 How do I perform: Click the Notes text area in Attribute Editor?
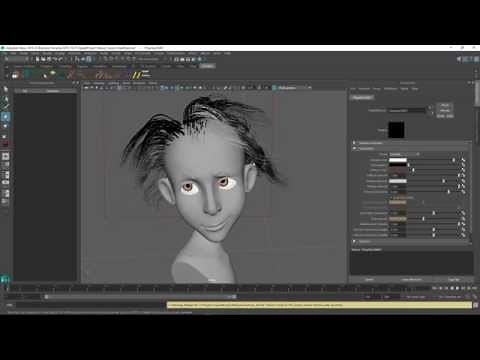click(x=411, y=263)
